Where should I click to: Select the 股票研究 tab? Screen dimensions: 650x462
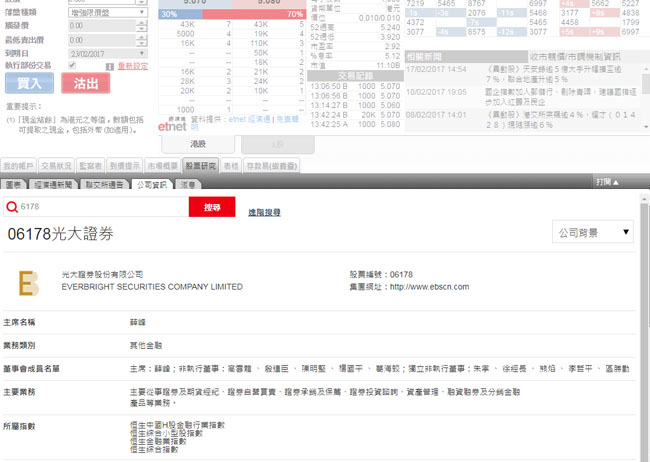(201, 166)
